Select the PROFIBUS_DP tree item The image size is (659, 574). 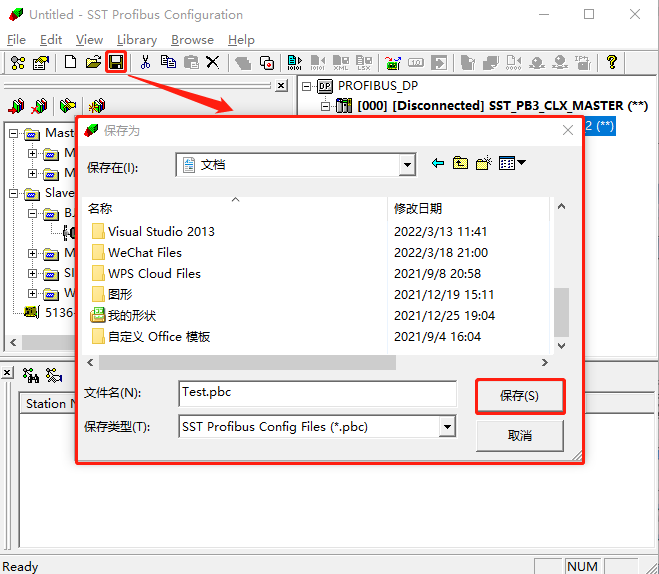click(378, 86)
